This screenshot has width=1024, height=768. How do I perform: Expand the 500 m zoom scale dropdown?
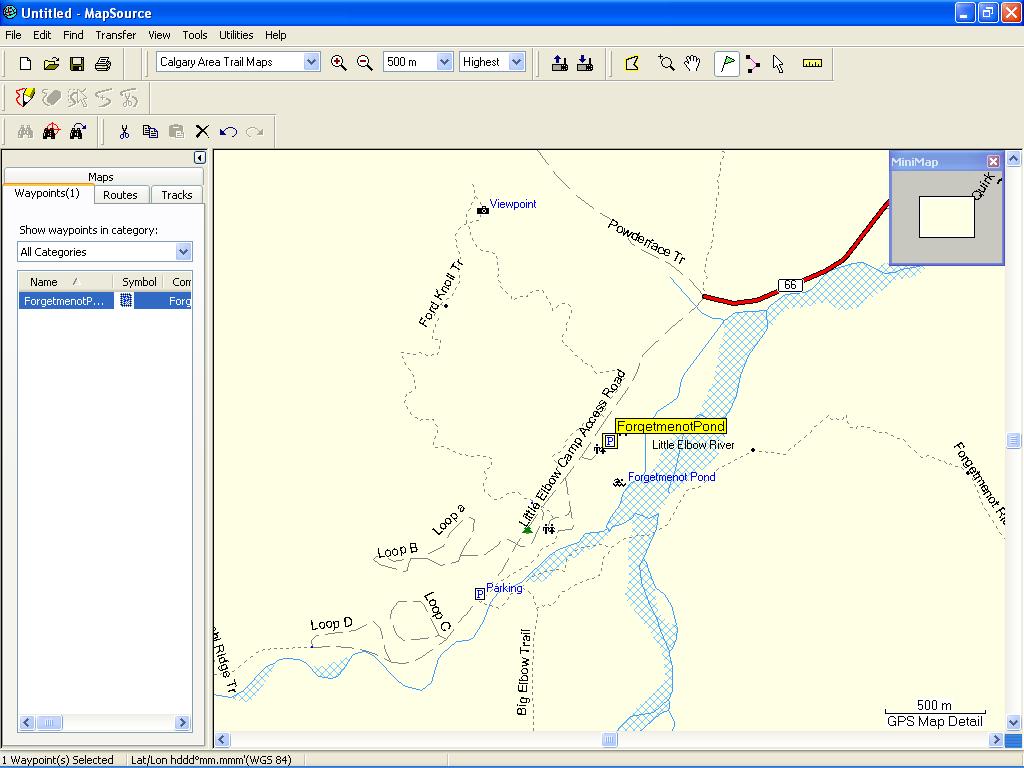click(x=444, y=62)
